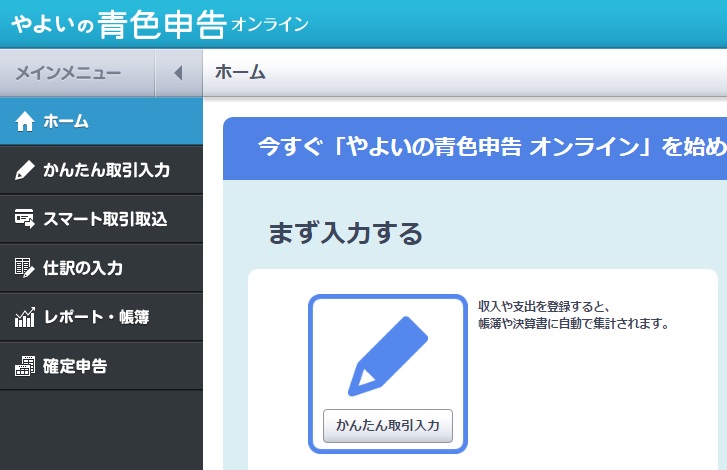Select 仕訳の入力 menu entry
Viewport: 727px width, 470px height.
click(x=101, y=268)
